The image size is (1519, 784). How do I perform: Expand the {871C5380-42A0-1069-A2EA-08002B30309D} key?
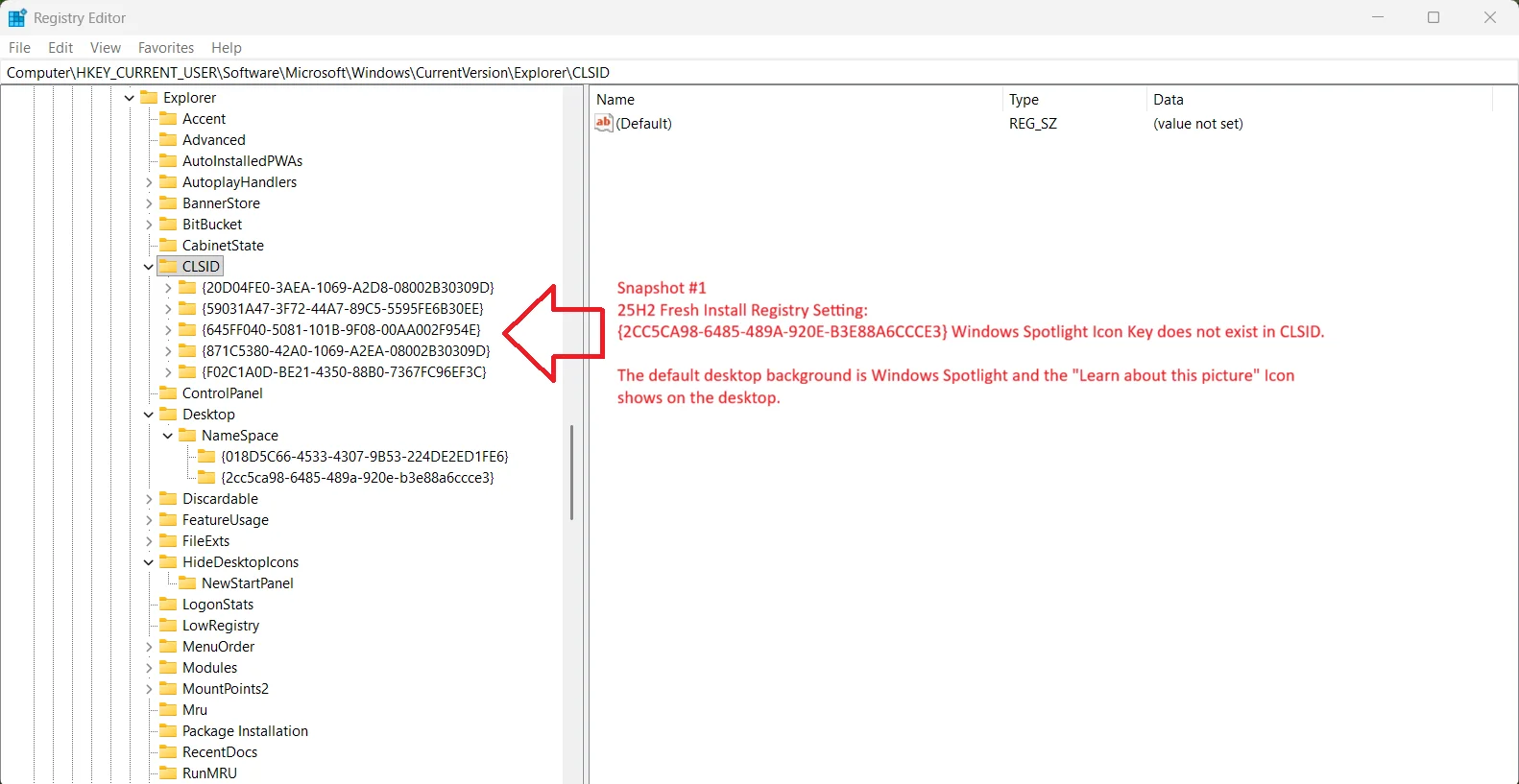coord(168,351)
